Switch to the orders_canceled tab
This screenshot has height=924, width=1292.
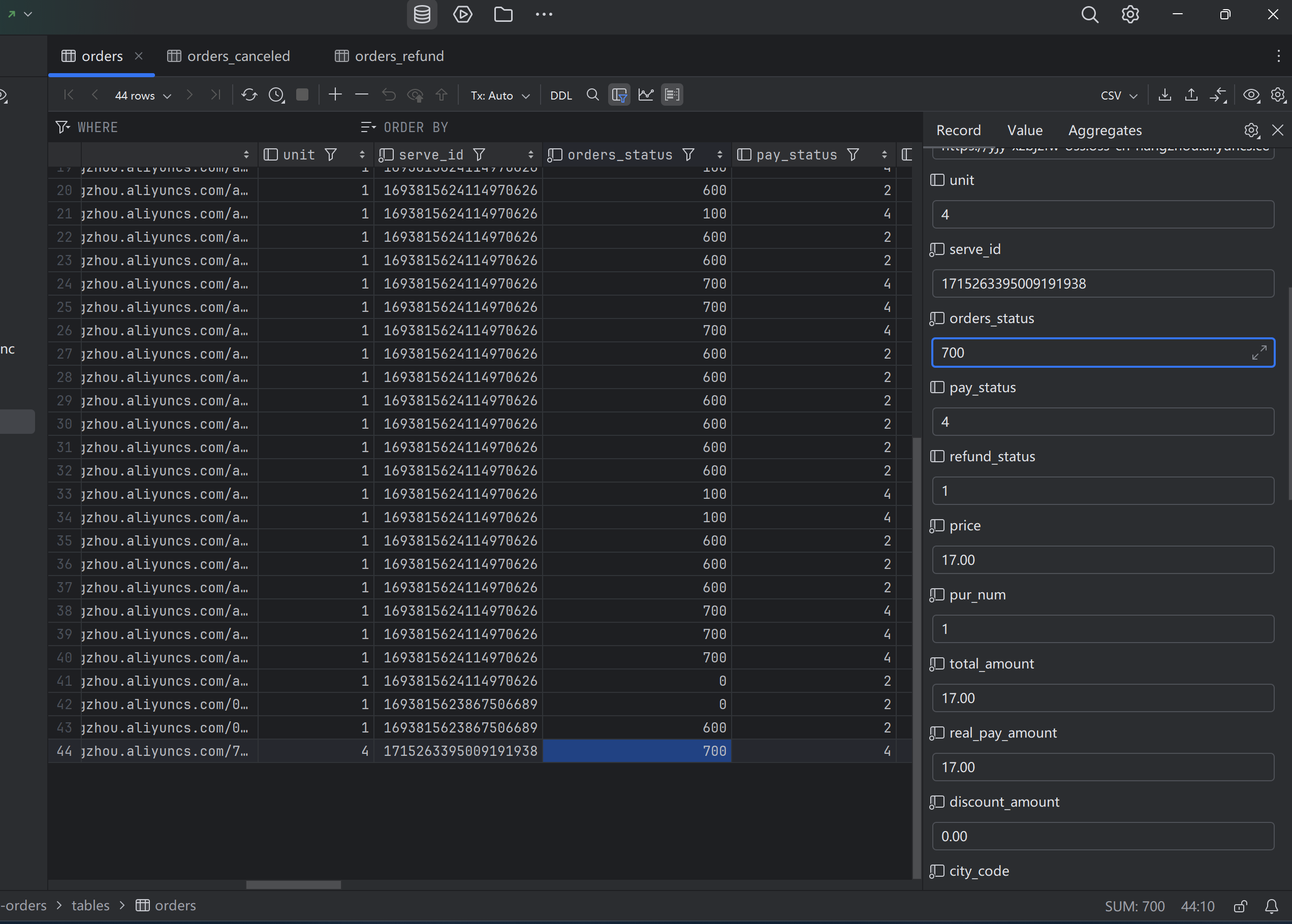[238, 56]
